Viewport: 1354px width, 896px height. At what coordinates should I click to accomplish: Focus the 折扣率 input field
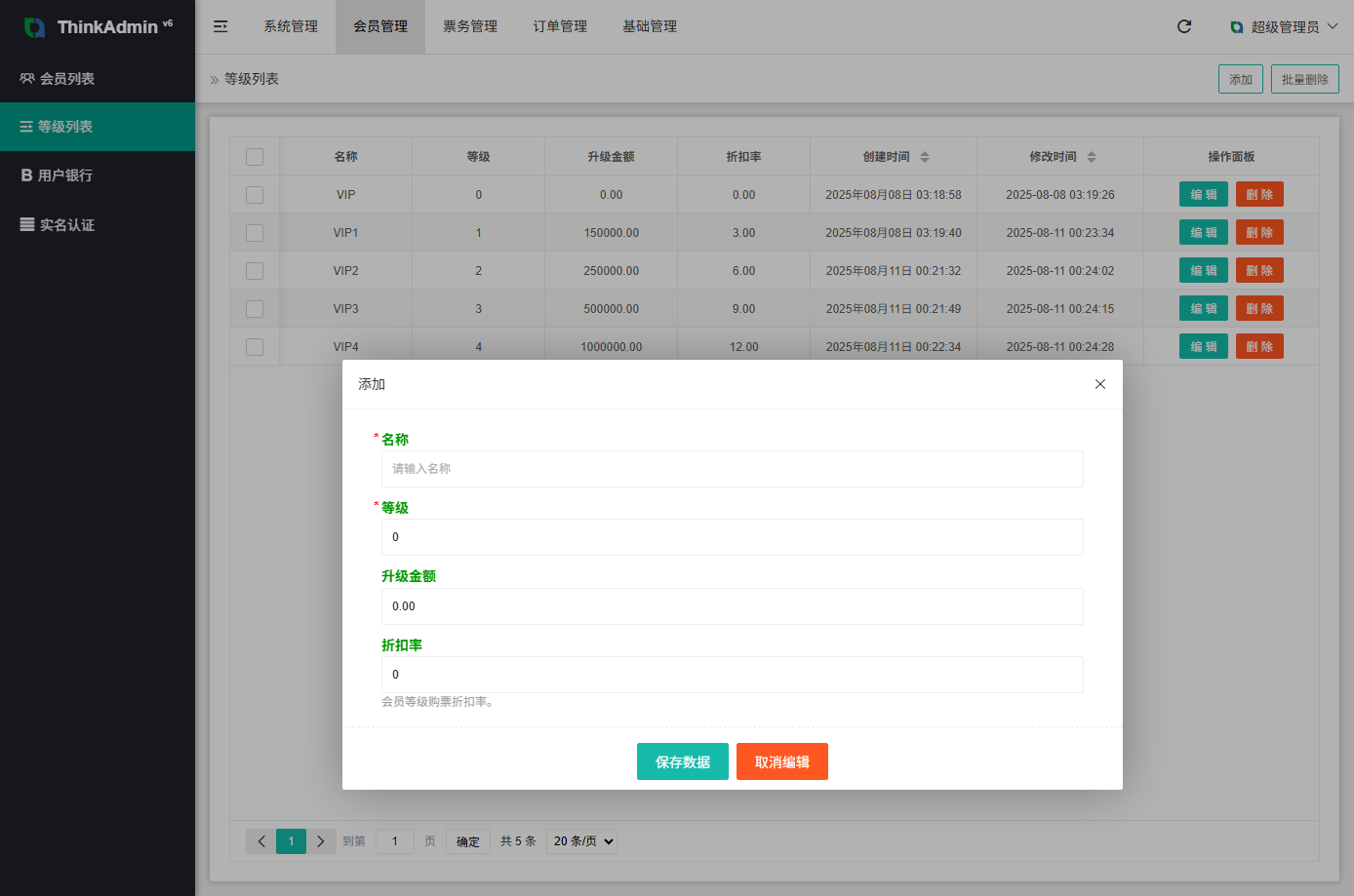click(733, 675)
